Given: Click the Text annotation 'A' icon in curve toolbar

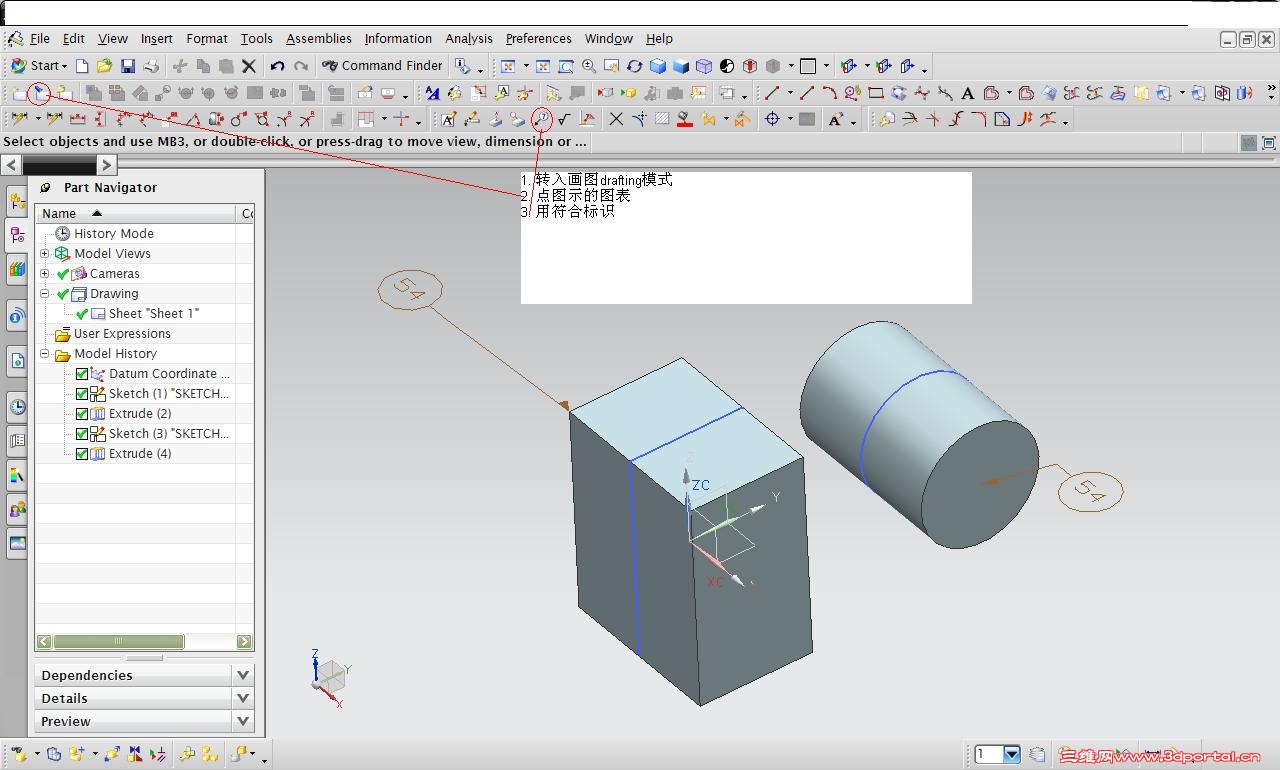Looking at the screenshot, I should tap(967, 93).
